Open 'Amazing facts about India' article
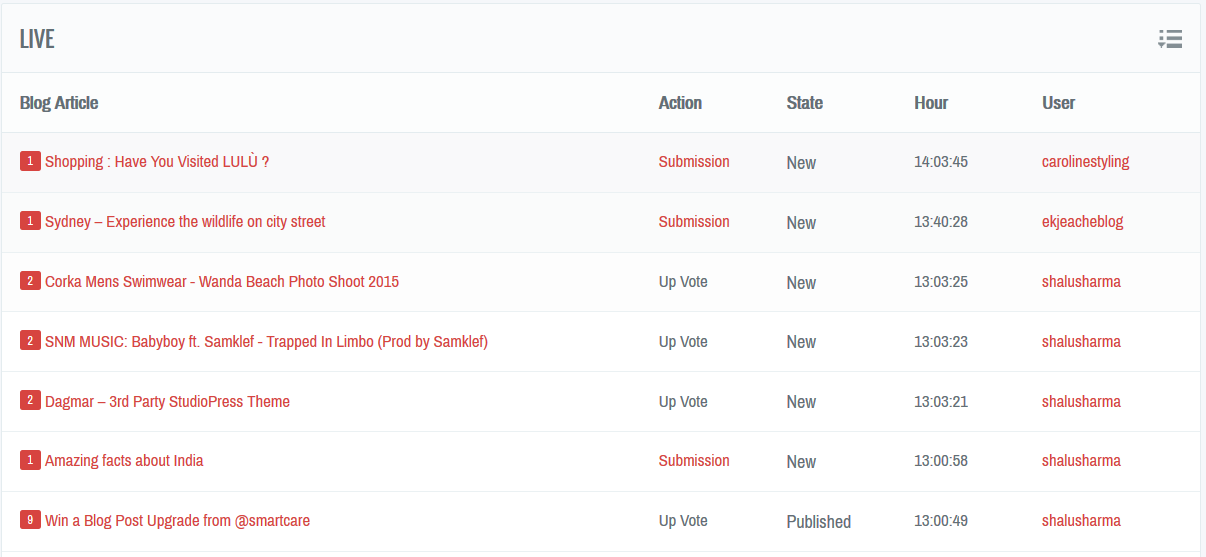The image size is (1206, 557). pos(124,461)
